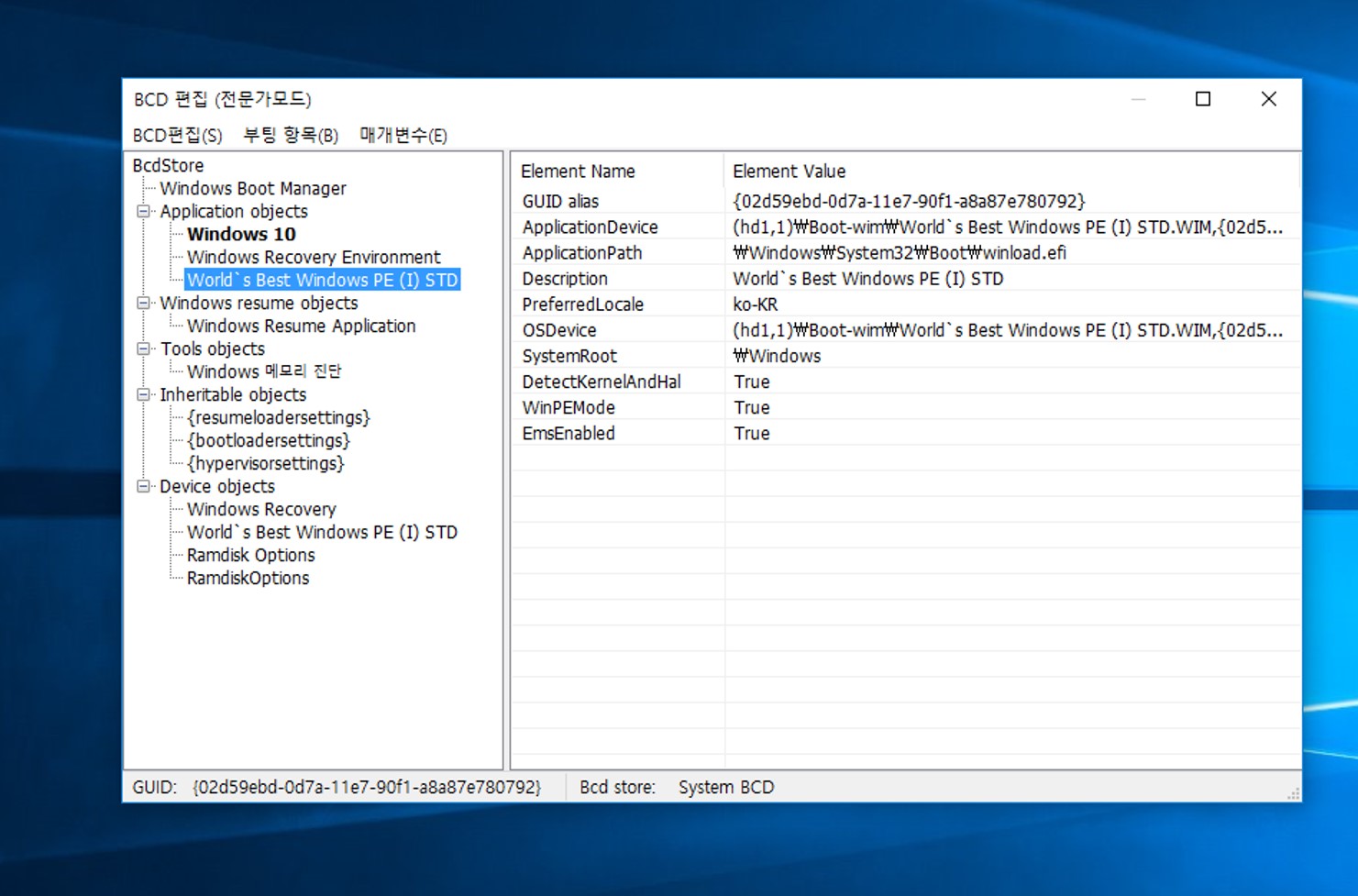Click the winload.efi path value
The width and height of the screenshot is (1358, 896).
[x=900, y=253]
